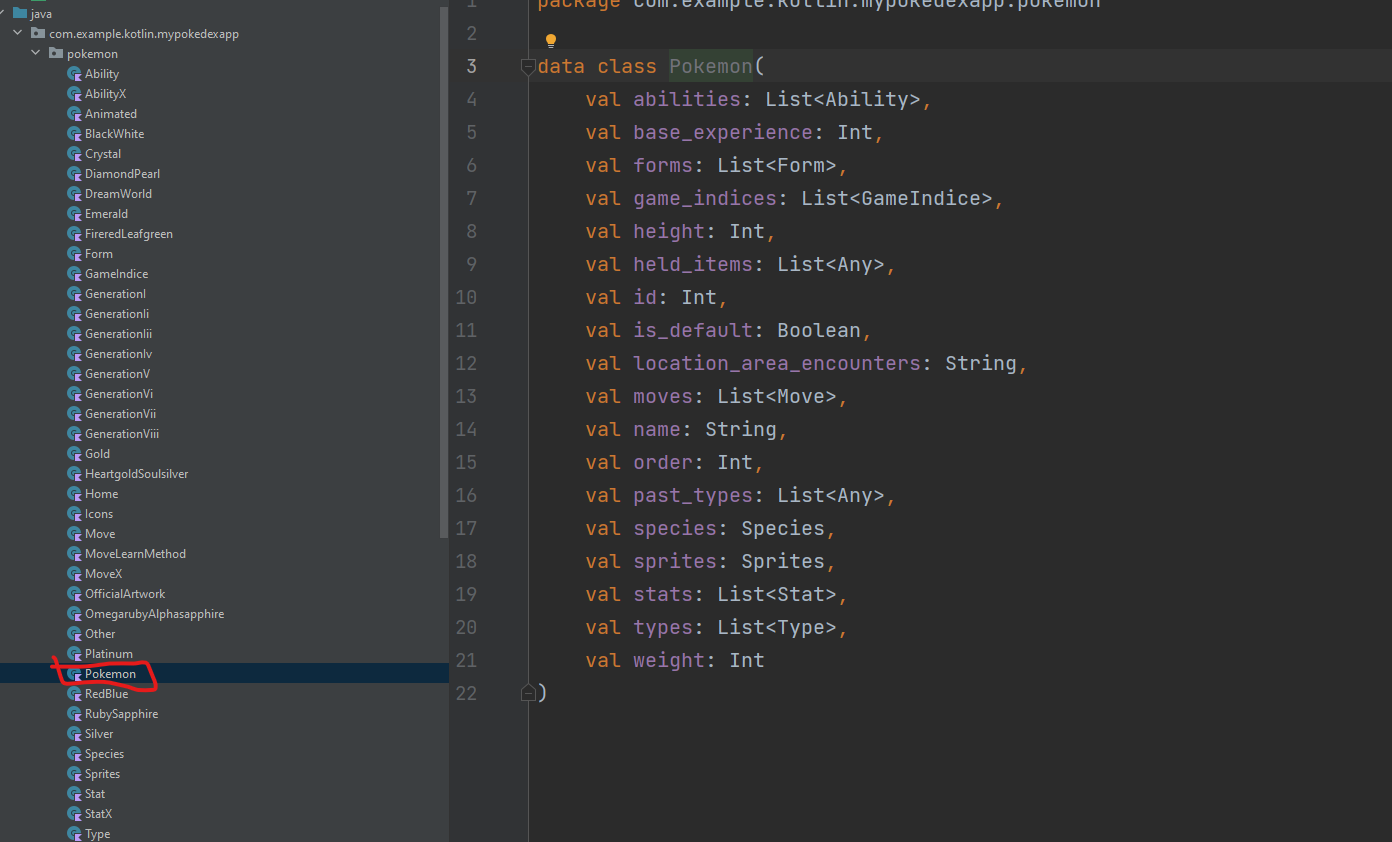The width and height of the screenshot is (1392, 842).
Task: Collapse the com.example.kotlin.mypokedexapp package chevron
Action: point(18,34)
